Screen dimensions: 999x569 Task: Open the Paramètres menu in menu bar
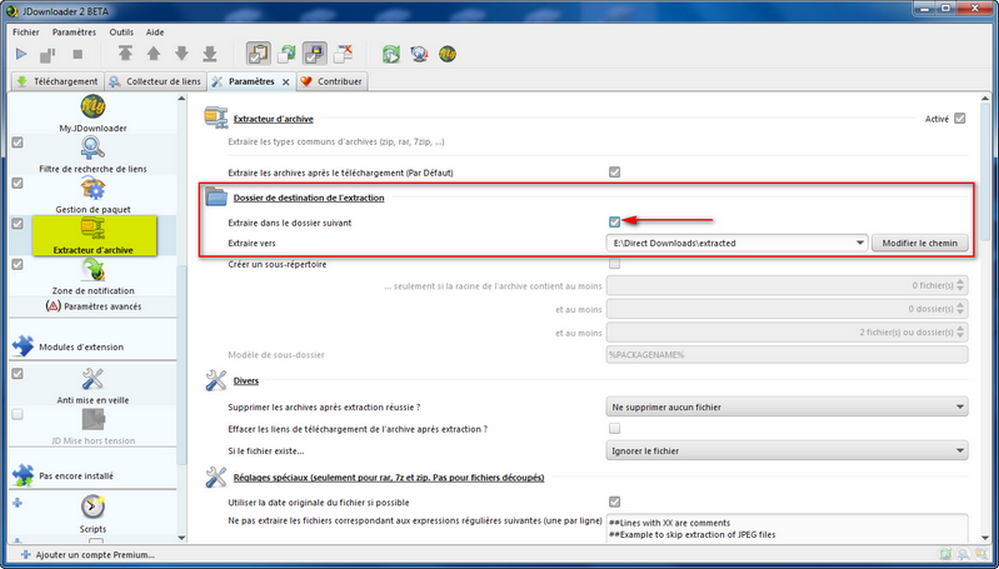(75, 32)
